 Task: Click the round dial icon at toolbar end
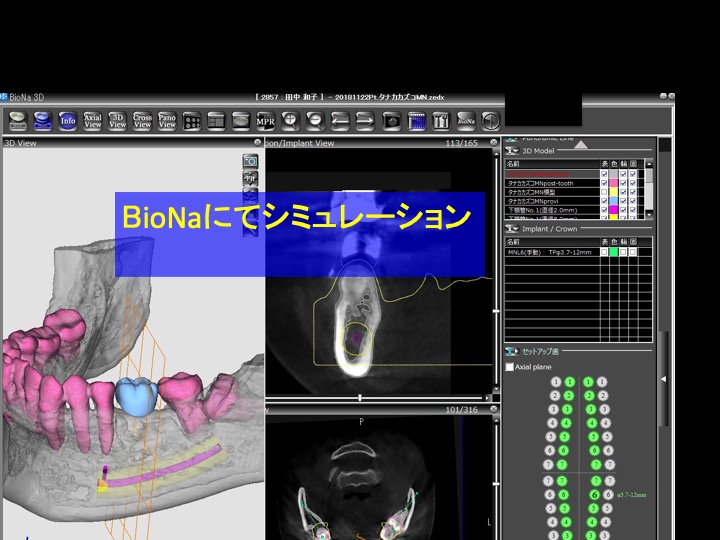pyautogui.click(x=490, y=121)
